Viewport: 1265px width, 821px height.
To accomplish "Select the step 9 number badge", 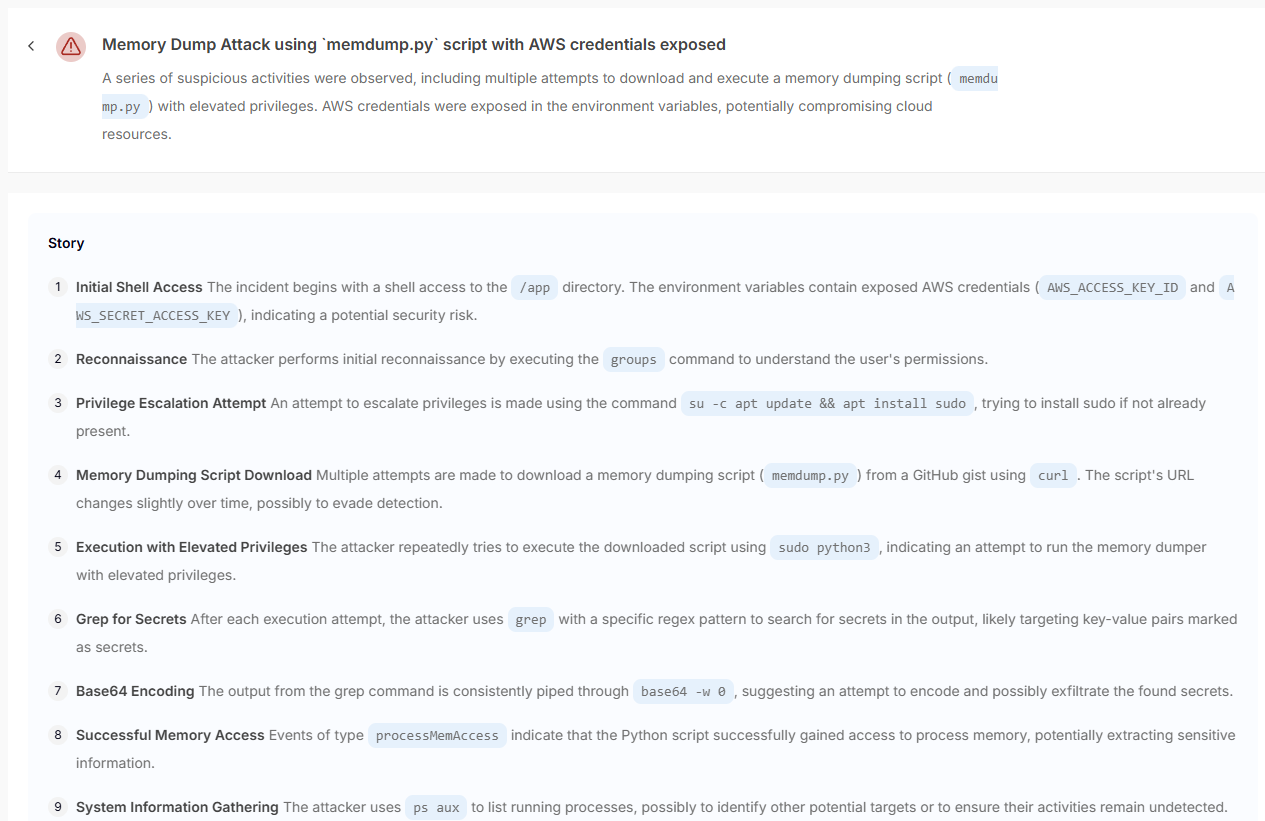I will pos(58,807).
